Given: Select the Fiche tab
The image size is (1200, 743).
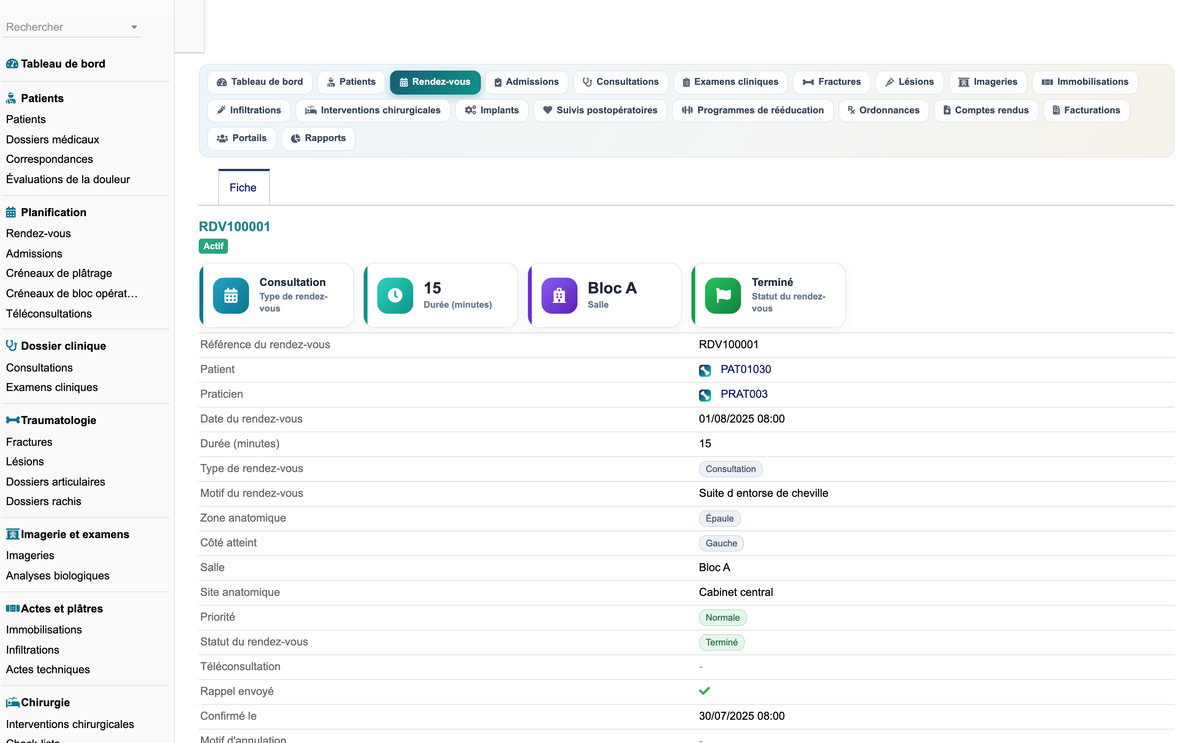Looking at the screenshot, I should click(x=243, y=187).
